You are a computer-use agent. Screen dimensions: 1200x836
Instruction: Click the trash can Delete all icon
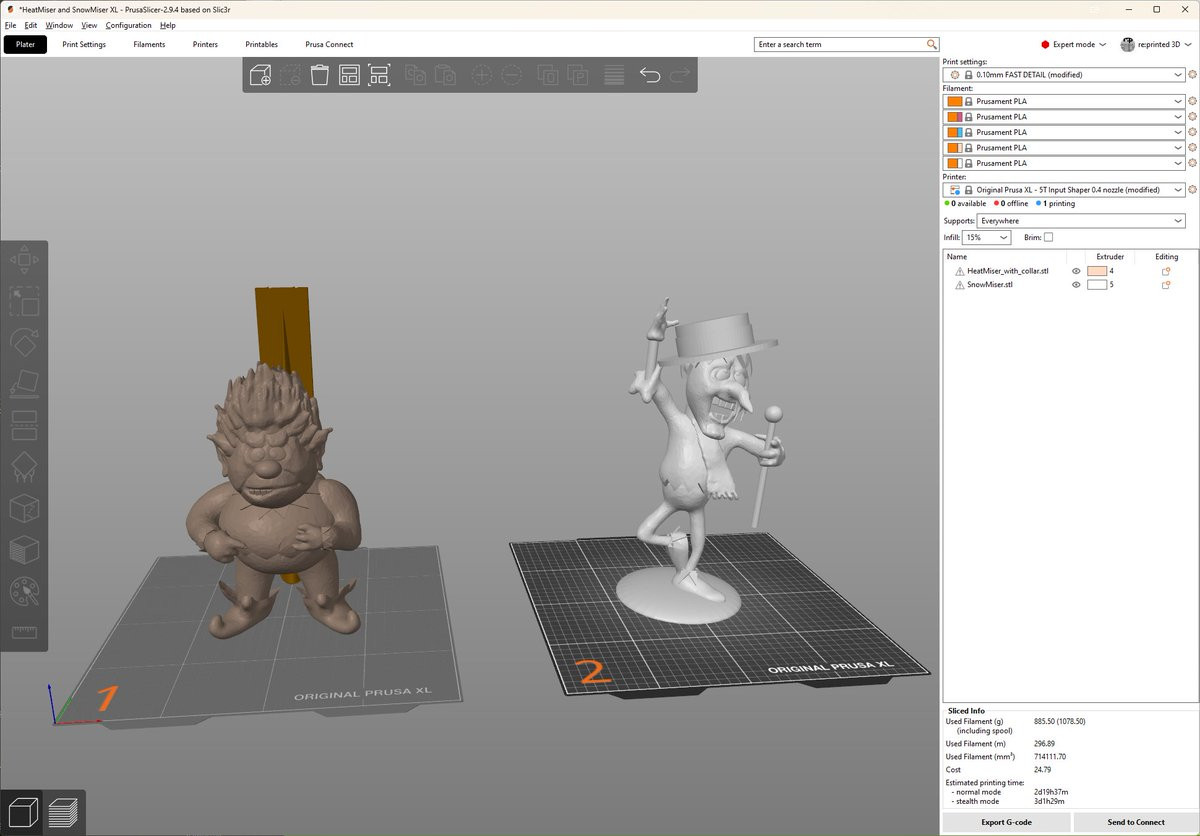tap(319, 75)
